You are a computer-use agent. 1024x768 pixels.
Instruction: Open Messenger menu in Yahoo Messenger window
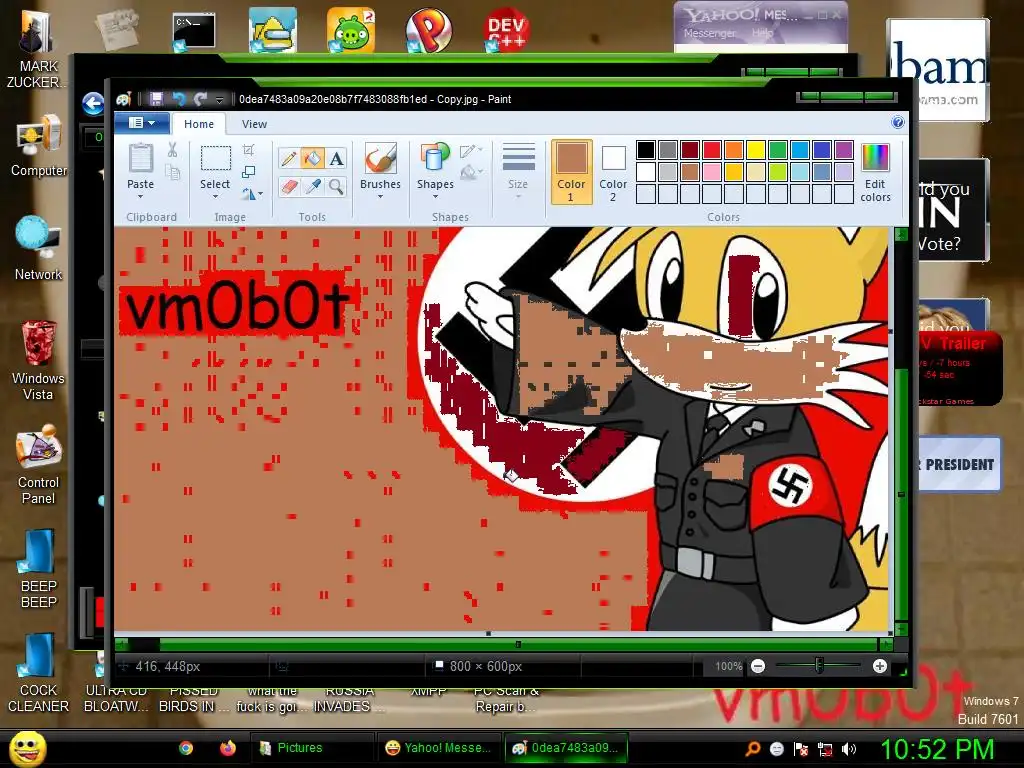(x=709, y=33)
